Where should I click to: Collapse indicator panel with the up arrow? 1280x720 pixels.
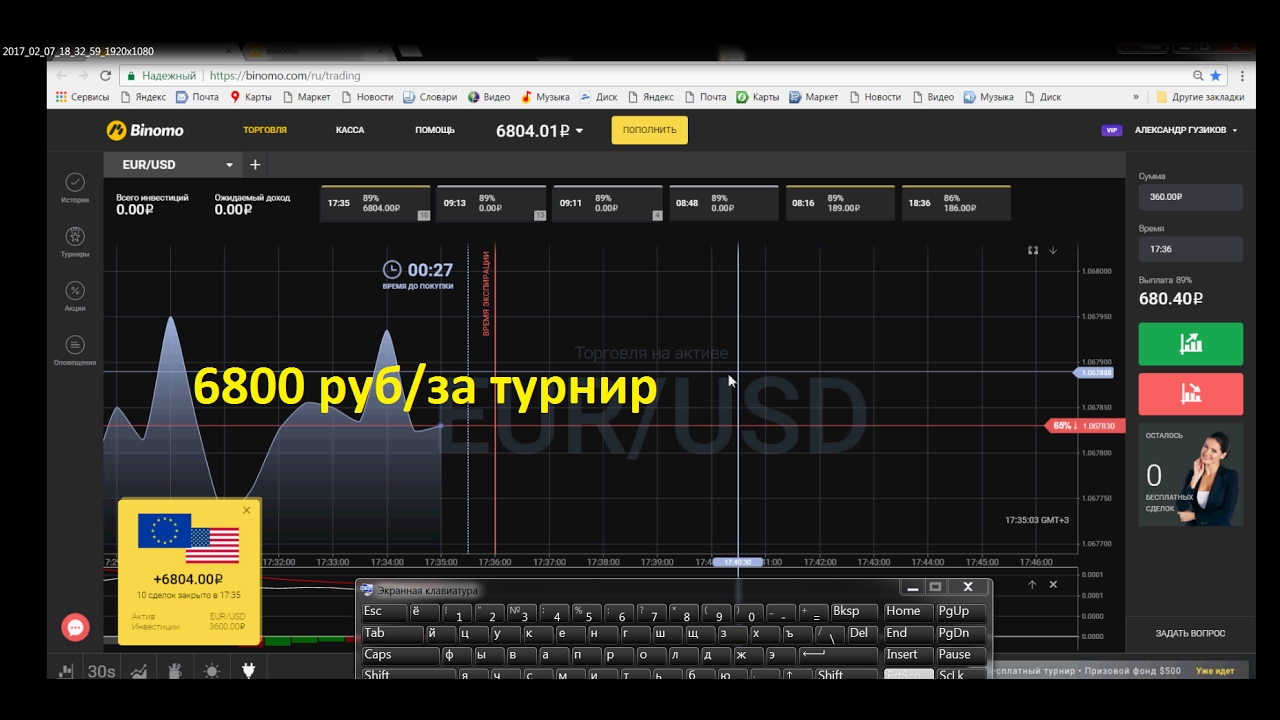point(1032,585)
